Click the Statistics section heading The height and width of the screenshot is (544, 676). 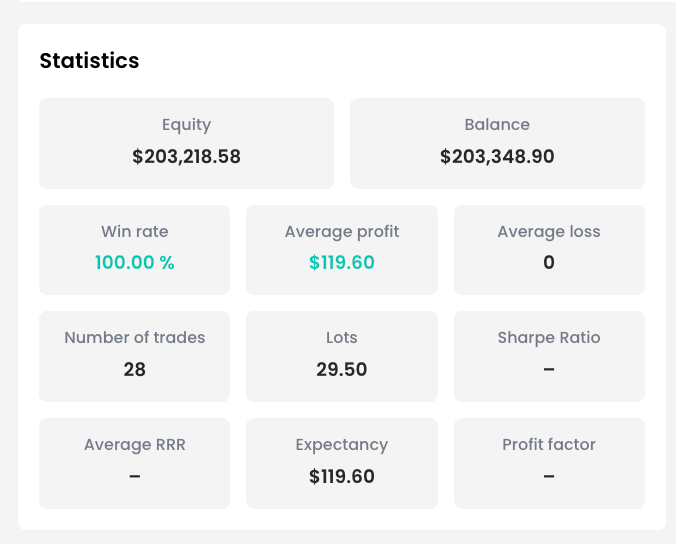click(89, 61)
